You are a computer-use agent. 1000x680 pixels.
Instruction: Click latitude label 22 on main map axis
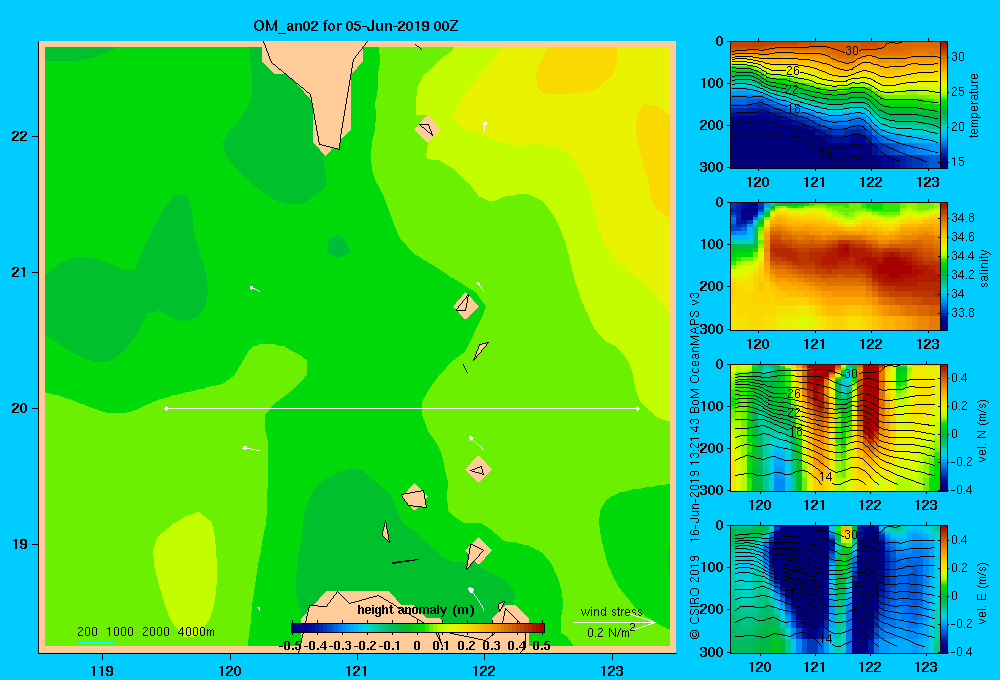tap(19, 137)
